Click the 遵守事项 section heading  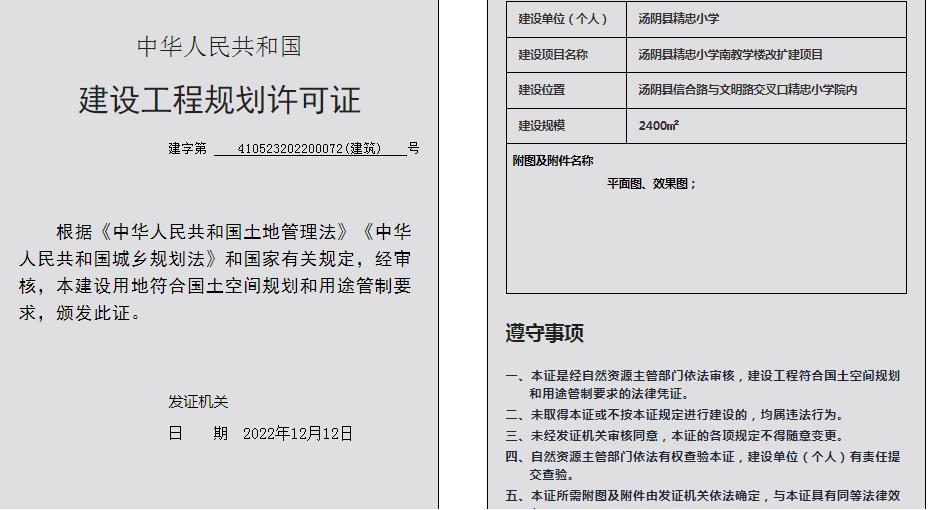[544, 333]
